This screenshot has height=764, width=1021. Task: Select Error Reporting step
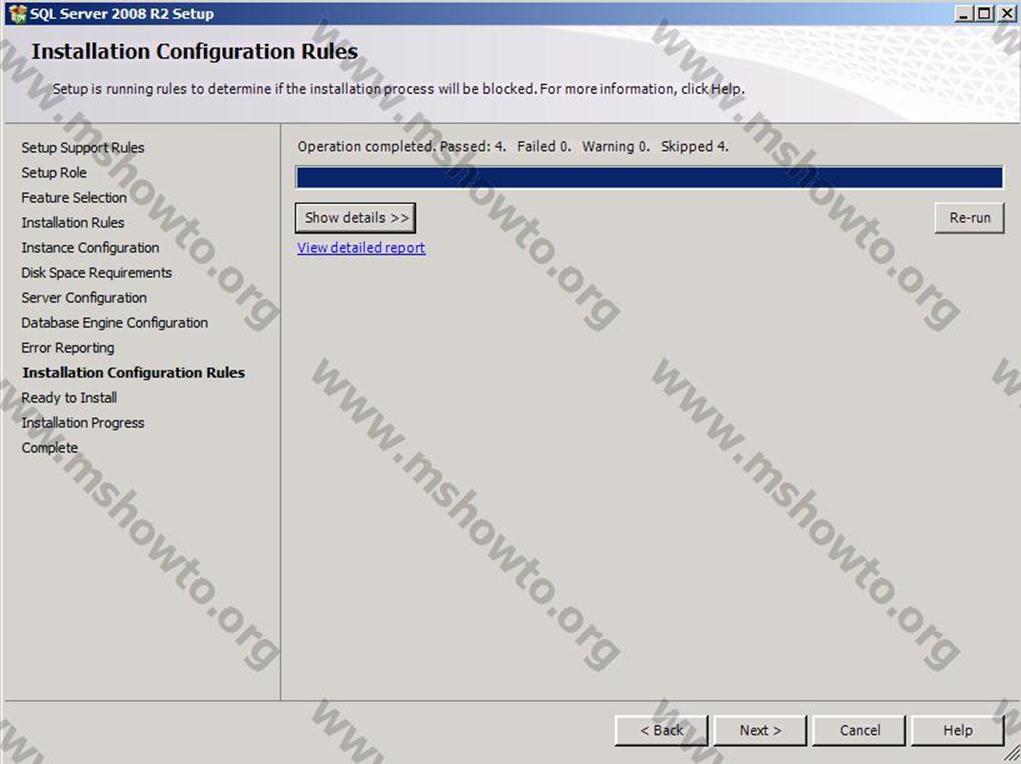(68, 348)
